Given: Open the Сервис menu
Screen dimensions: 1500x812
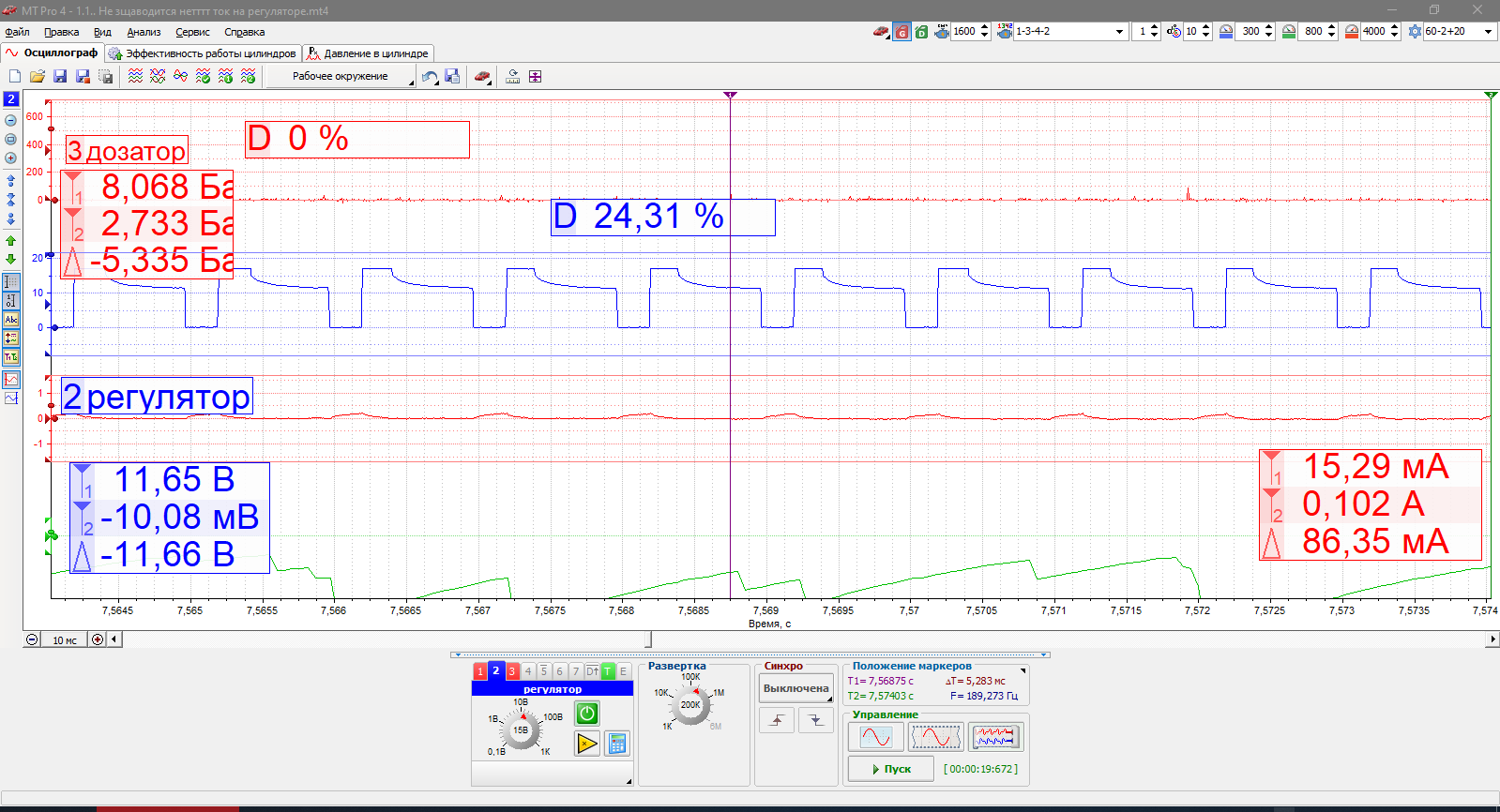Looking at the screenshot, I should click(x=192, y=32).
